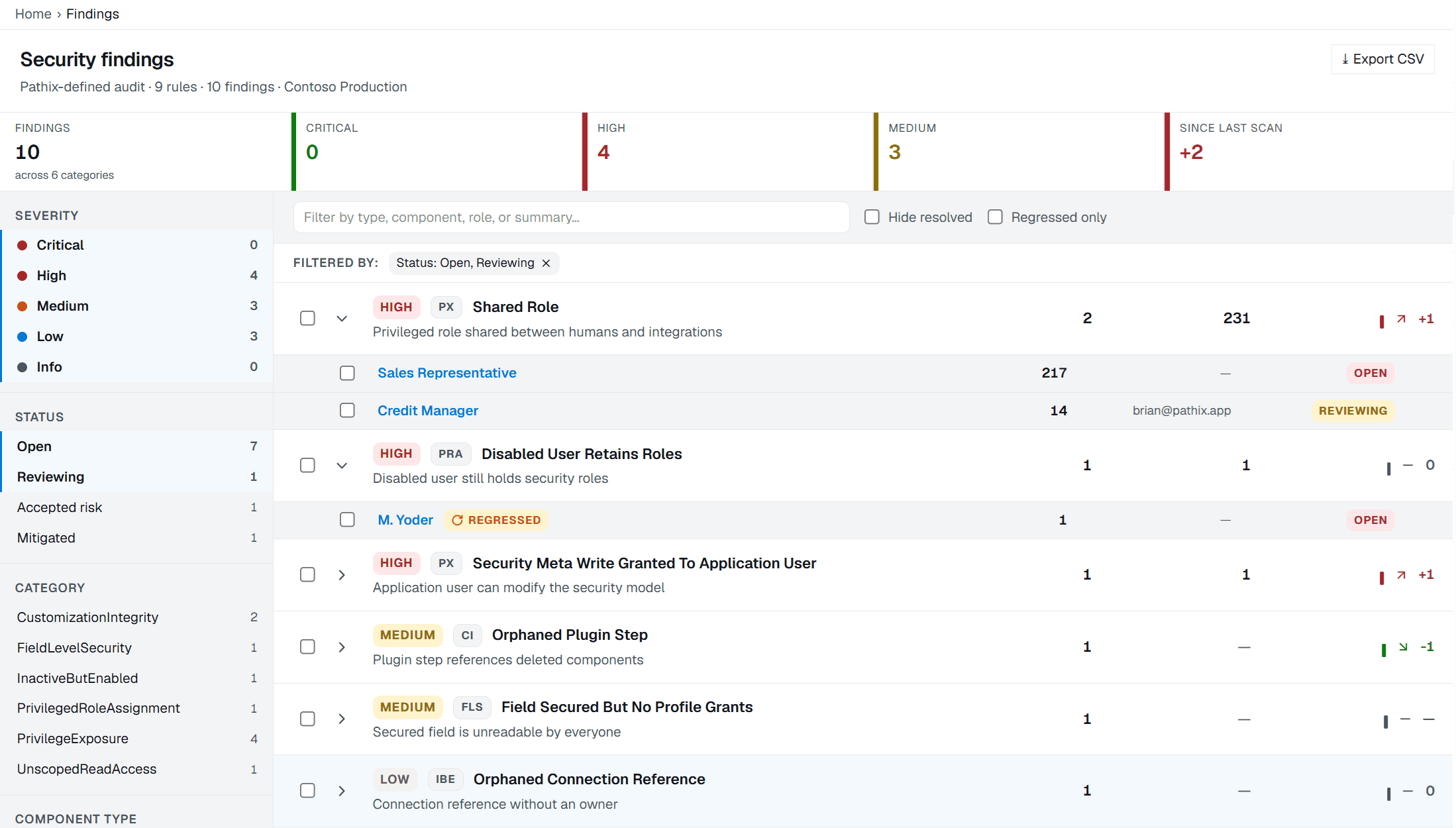Select the Security Meta Write finding checkbox

pos(307,575)
